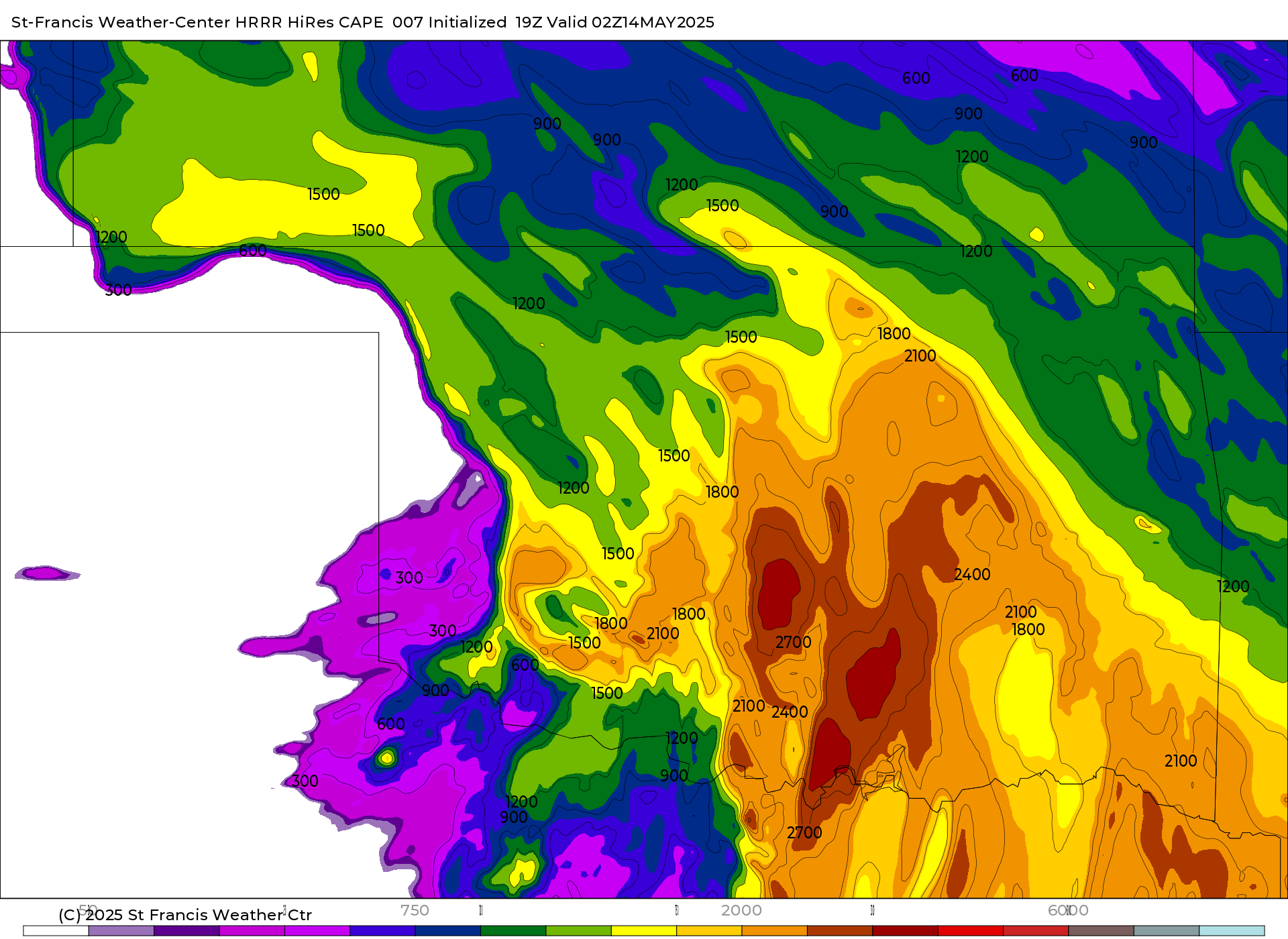1288x939 pixels.
Task: Click the dark red swatch in the legend
Action: 905,931
